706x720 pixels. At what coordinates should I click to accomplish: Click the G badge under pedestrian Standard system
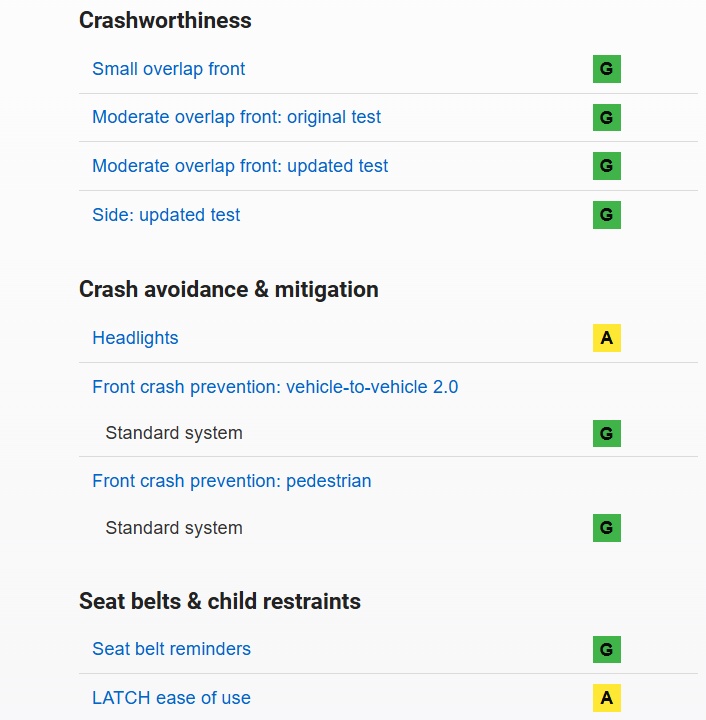click(x=606, y=528)
